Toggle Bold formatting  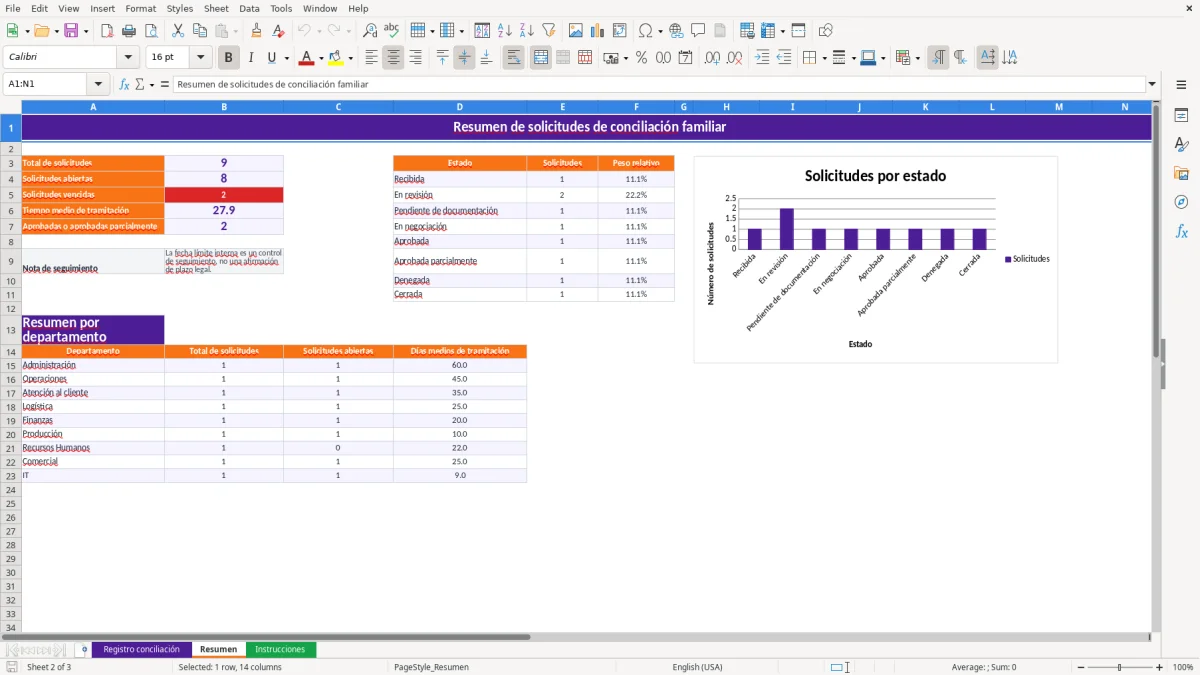click(x=229, y=58)
